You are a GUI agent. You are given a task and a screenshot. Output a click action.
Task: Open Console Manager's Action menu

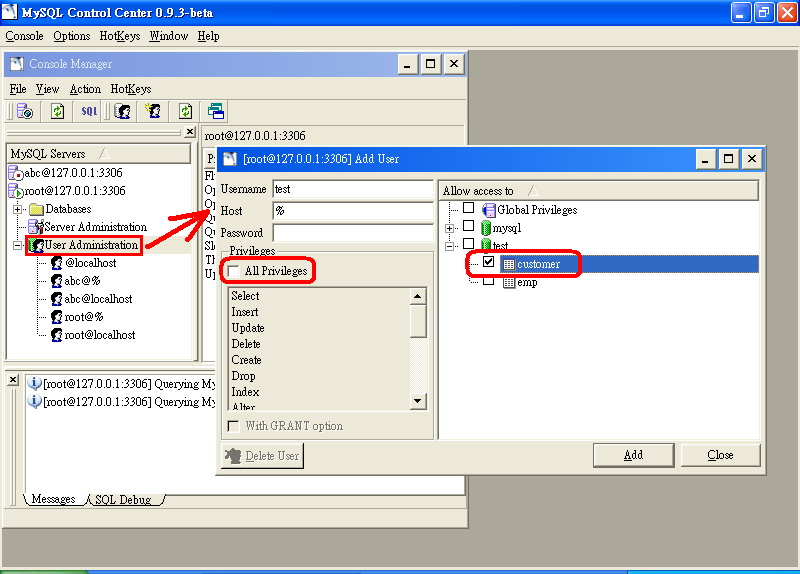[x=85, y=89]
